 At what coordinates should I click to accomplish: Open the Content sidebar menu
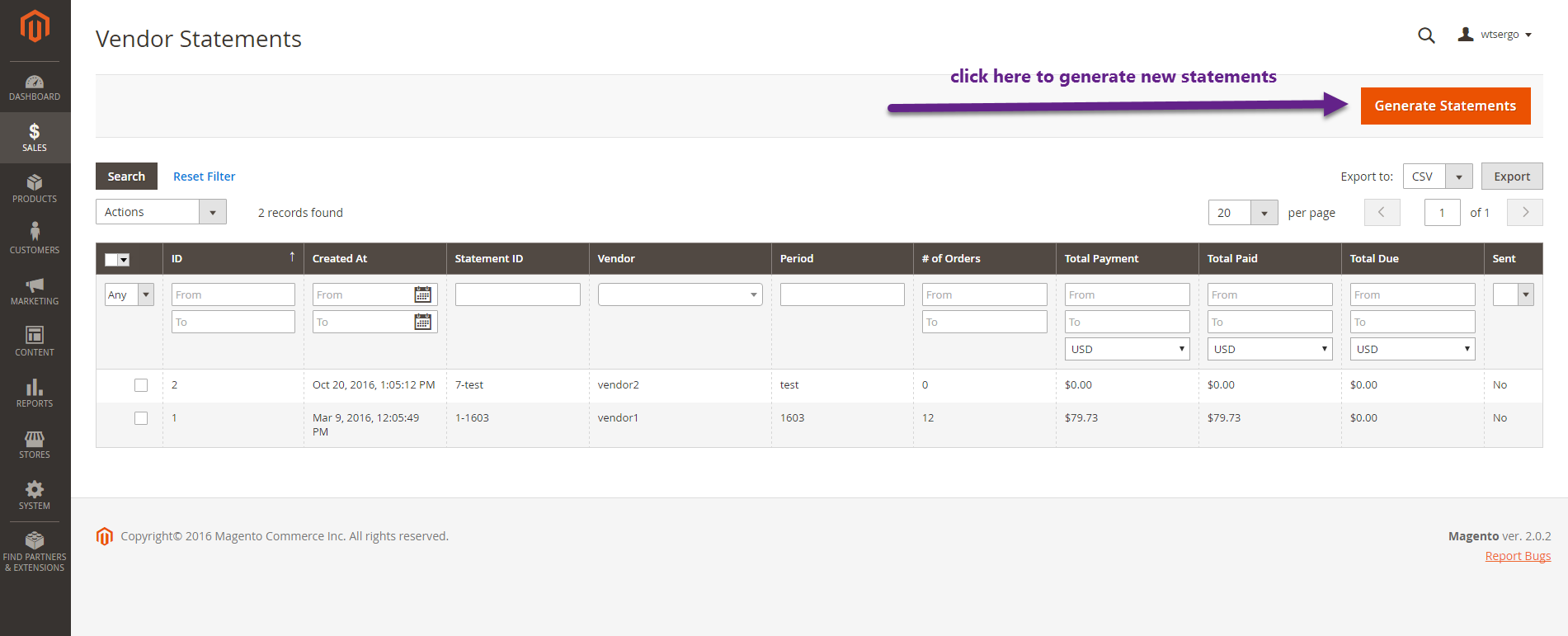35,342
